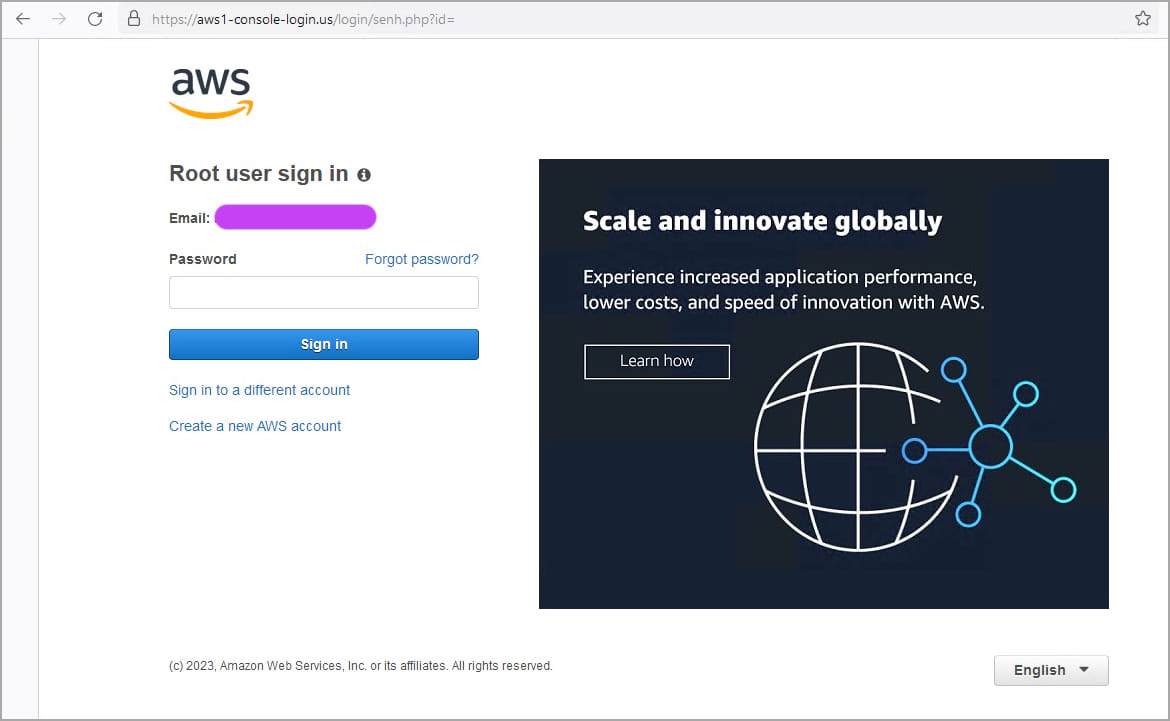Open the Forgot password? link
The width and height of the screenshot is (1170, 721).
point(421,259)
